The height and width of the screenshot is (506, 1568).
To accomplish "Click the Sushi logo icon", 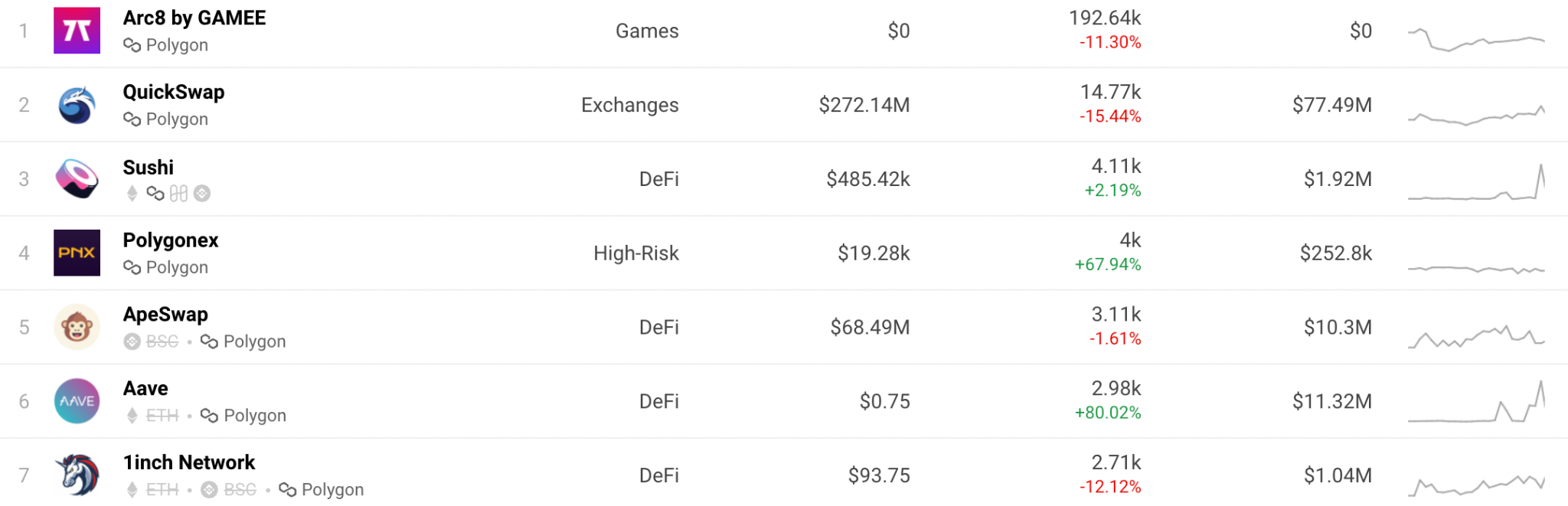I will pyautogui.click(x=77, y=179).
